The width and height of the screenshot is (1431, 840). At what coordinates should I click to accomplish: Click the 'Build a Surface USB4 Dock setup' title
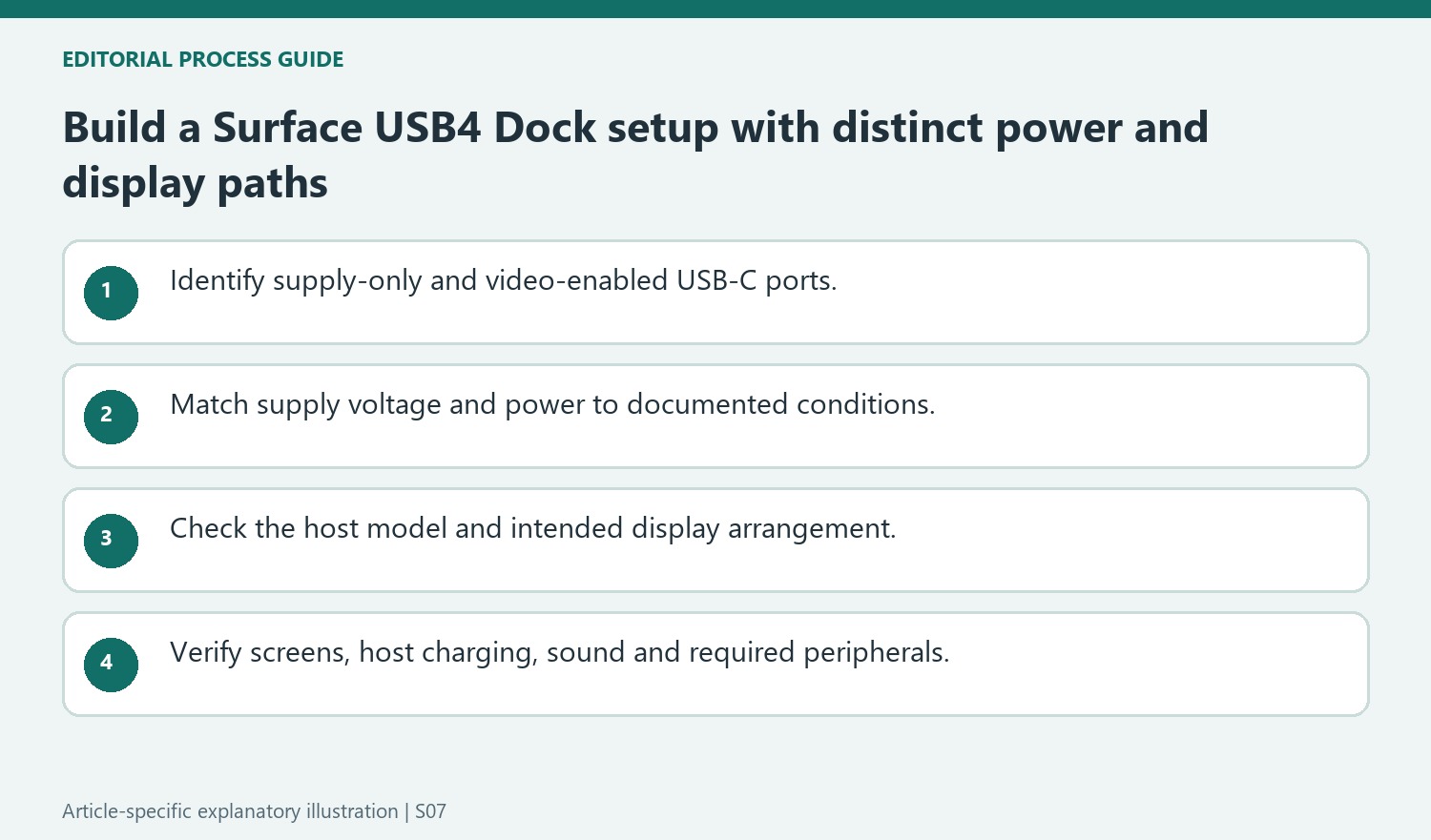click(635, 154)
